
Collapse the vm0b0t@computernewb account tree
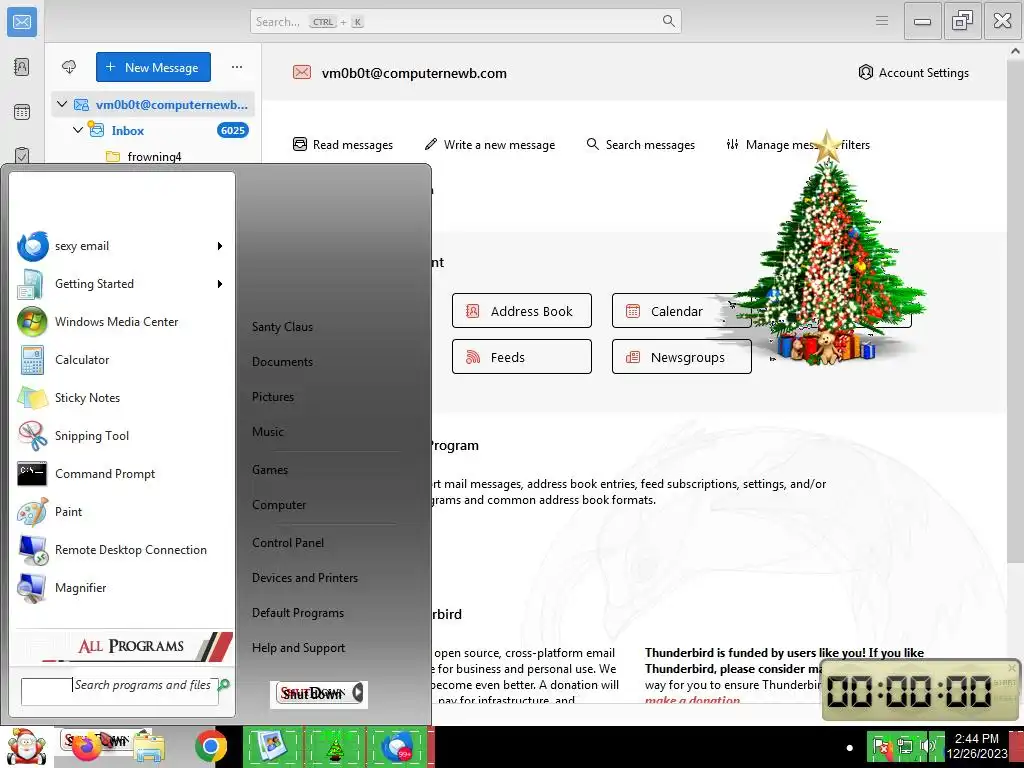point(62,104)
